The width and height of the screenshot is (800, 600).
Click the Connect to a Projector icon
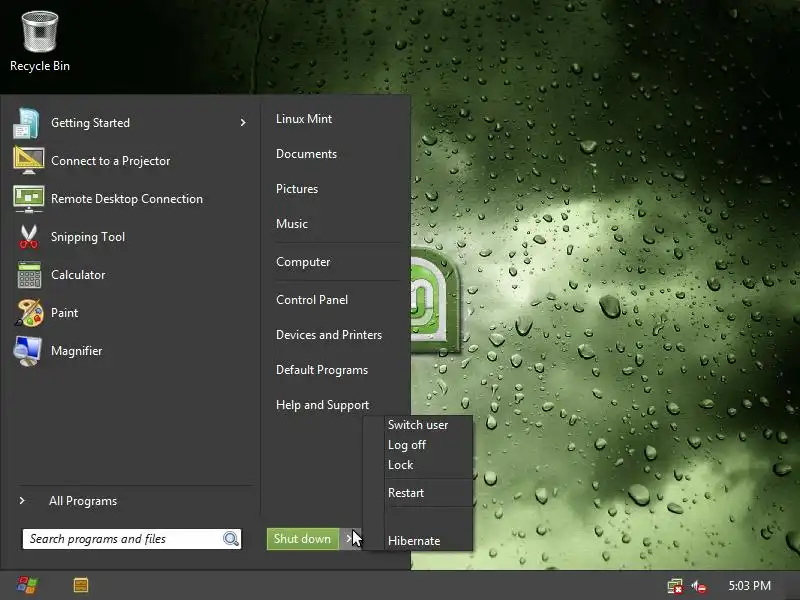pyautogui.click(x=29, y=161)
